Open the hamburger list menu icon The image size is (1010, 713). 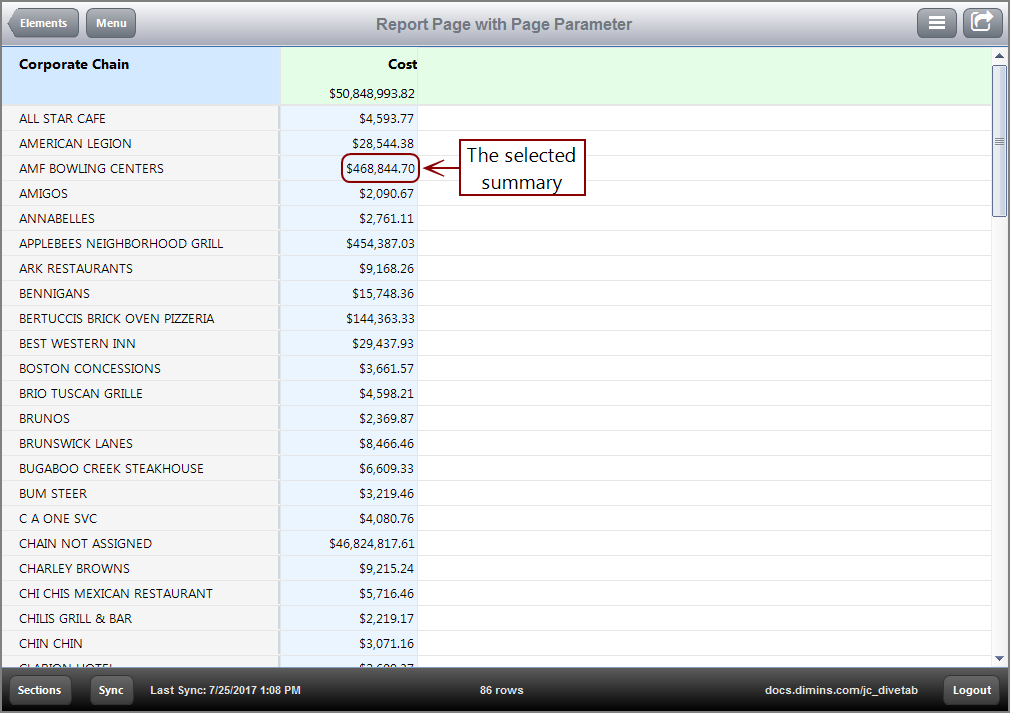[936, 23]
